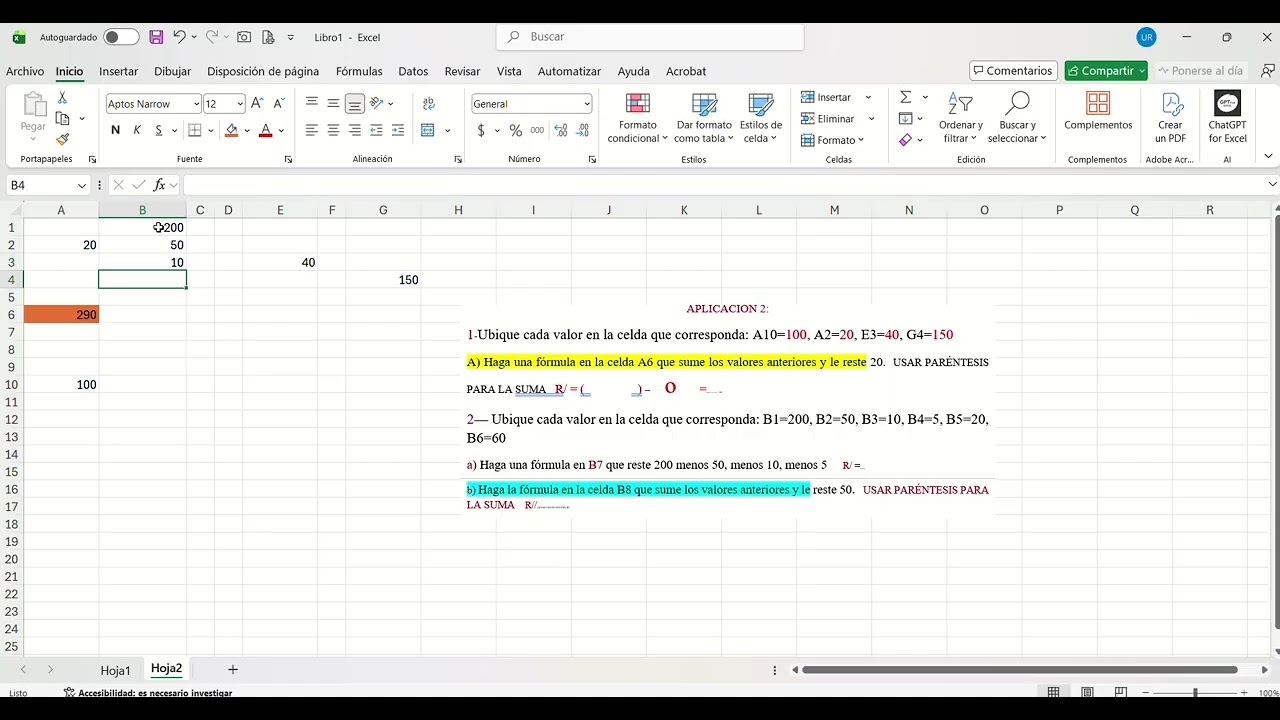Open the Vista ribbon tab
Viewport: 1280px width, 720px height.
(509, 71)
